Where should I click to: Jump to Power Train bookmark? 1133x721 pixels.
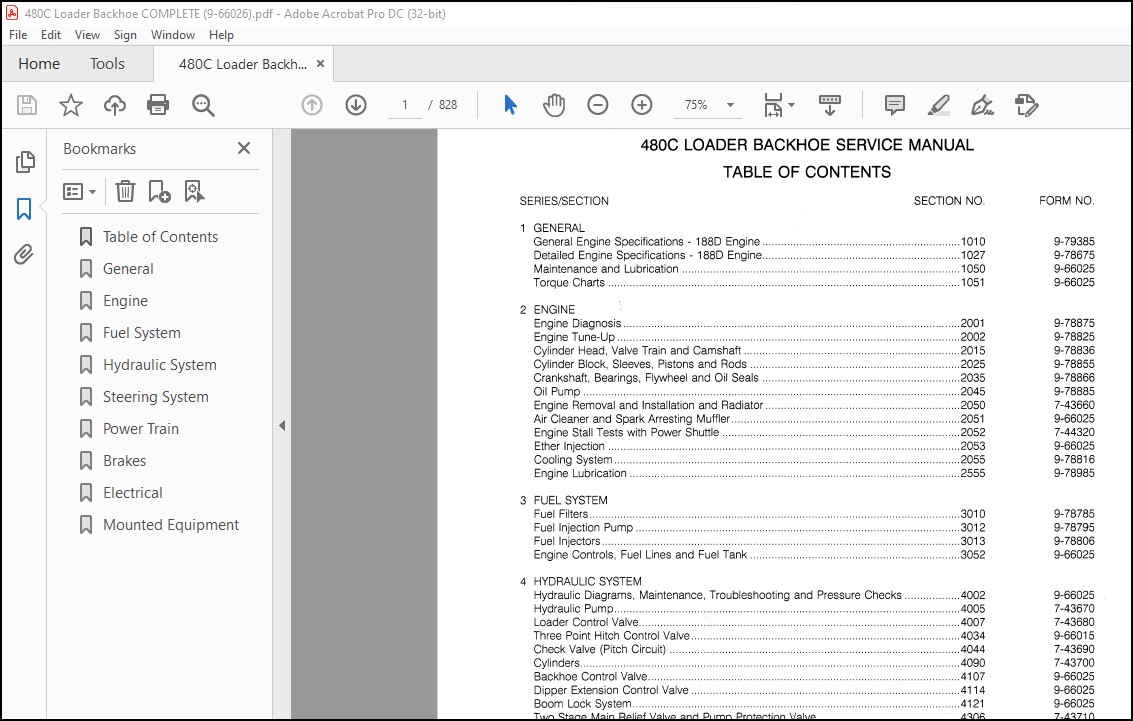[141, 428]
